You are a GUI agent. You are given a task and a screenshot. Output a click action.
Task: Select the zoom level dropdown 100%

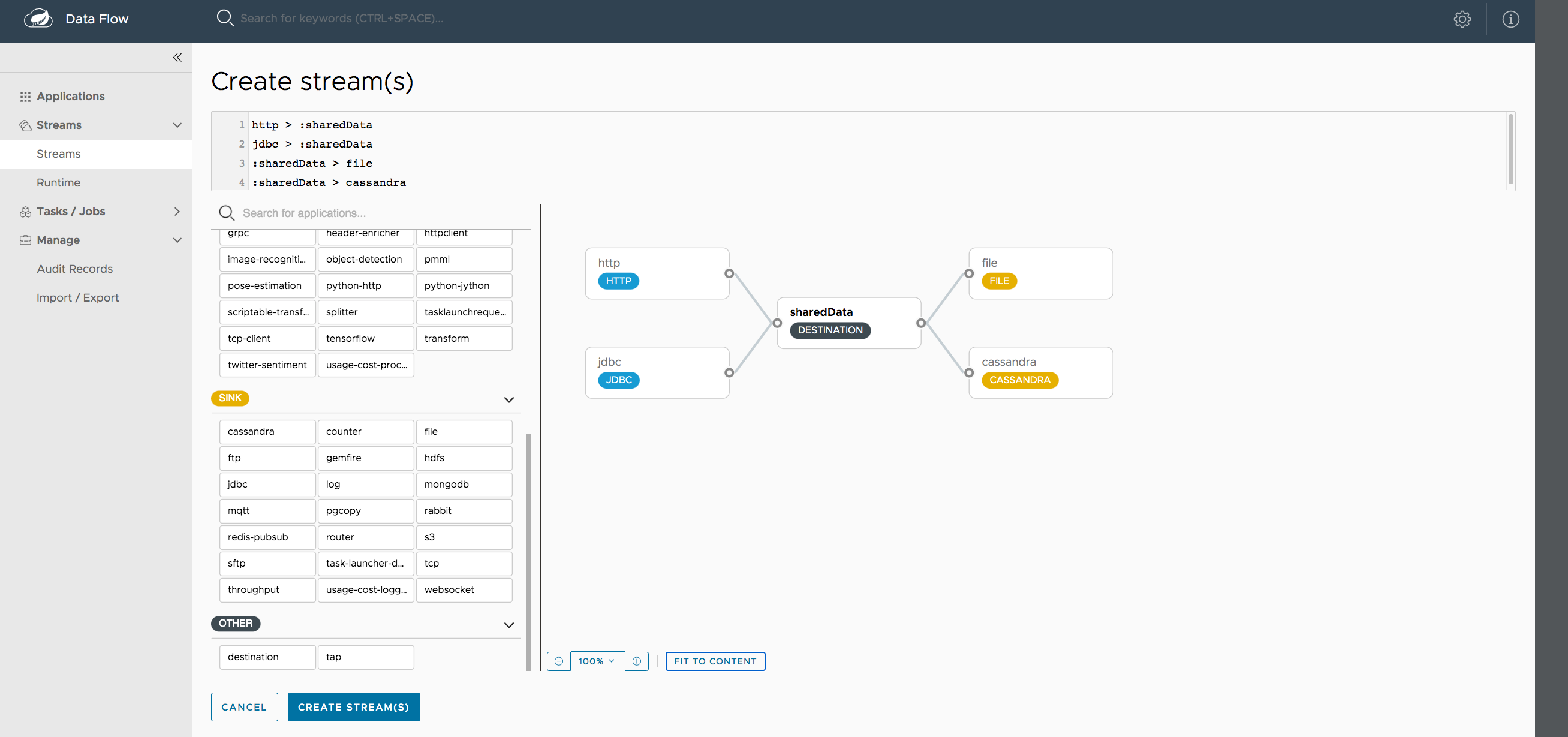click(x=597, y=660)
